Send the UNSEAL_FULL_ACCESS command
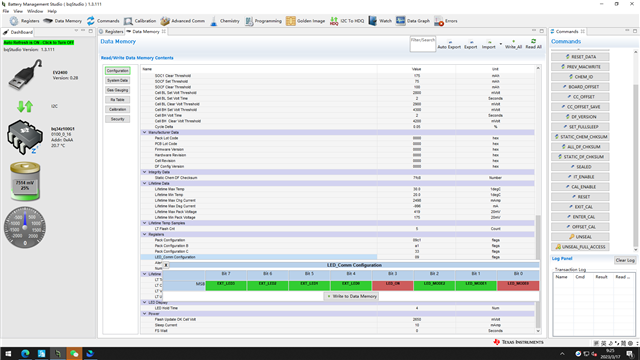The width and height of the screenshot is (640, 360). coord(580,247)
